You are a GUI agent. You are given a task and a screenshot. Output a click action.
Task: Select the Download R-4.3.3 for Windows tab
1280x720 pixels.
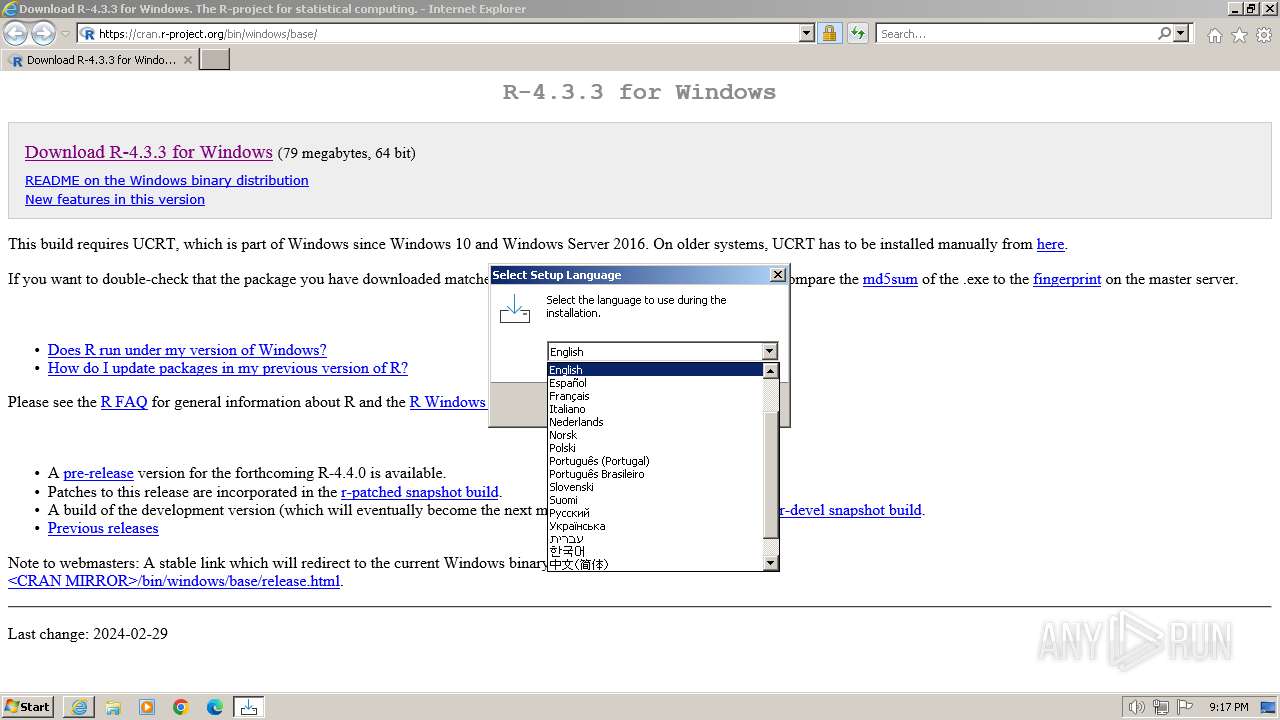pos(100,60)
